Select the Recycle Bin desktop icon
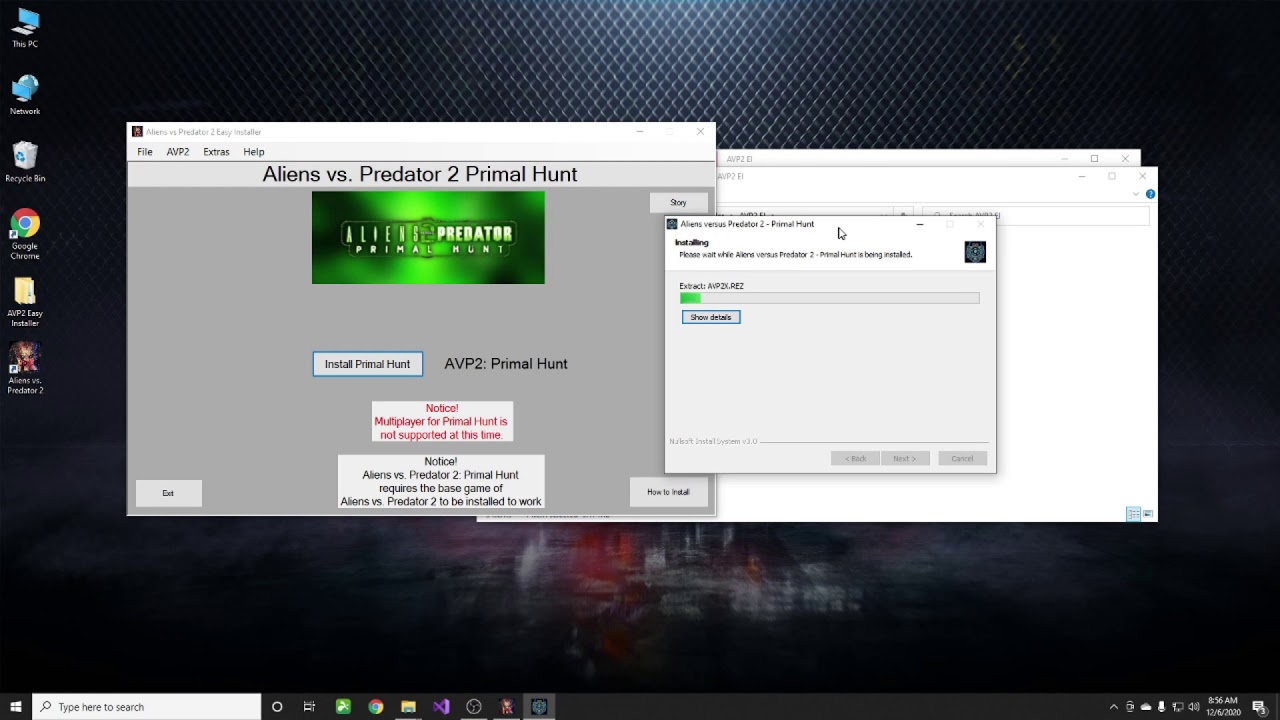The height and width of the screenshot is (720, 1280). (x=25, y=162)
